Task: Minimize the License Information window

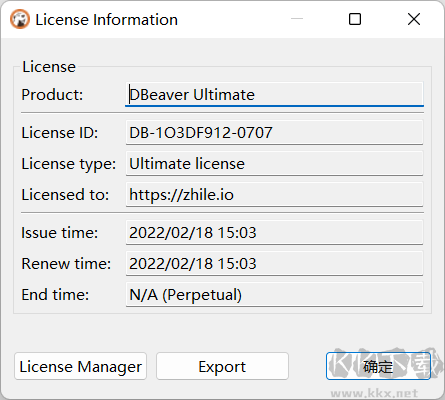Action: tap(297, 19)
